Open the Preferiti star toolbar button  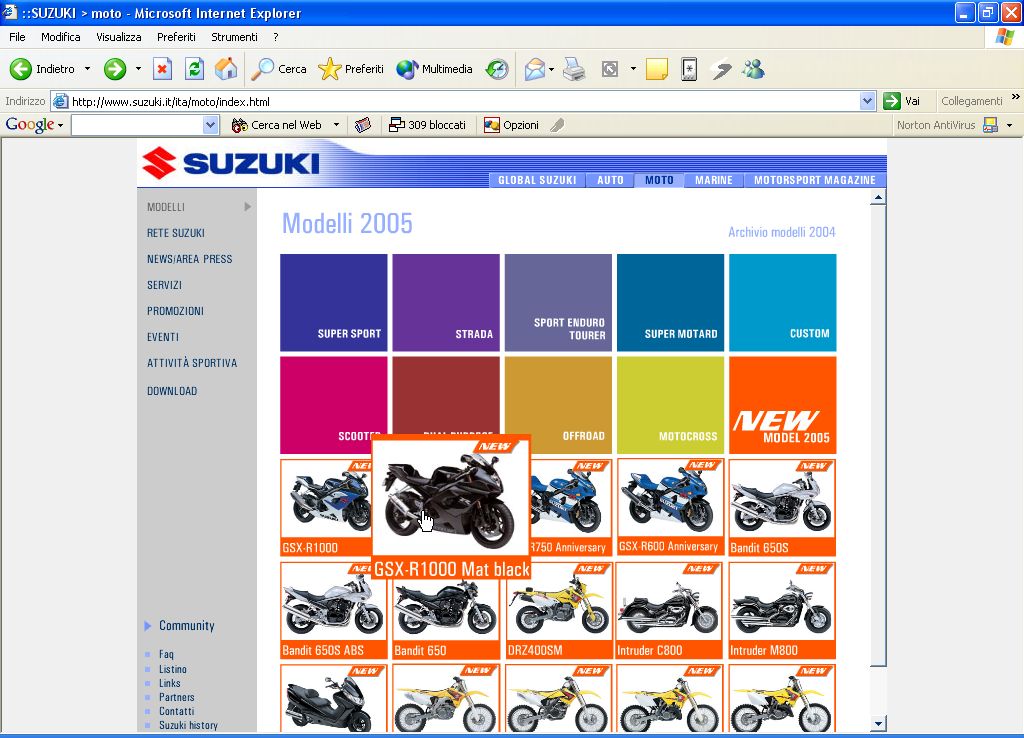(x=351, y=69)
